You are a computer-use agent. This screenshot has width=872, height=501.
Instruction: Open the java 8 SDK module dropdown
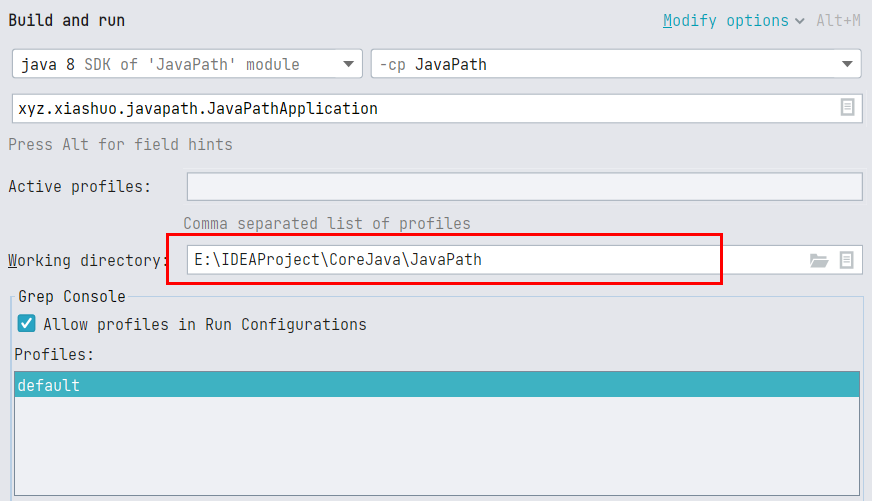187,64
